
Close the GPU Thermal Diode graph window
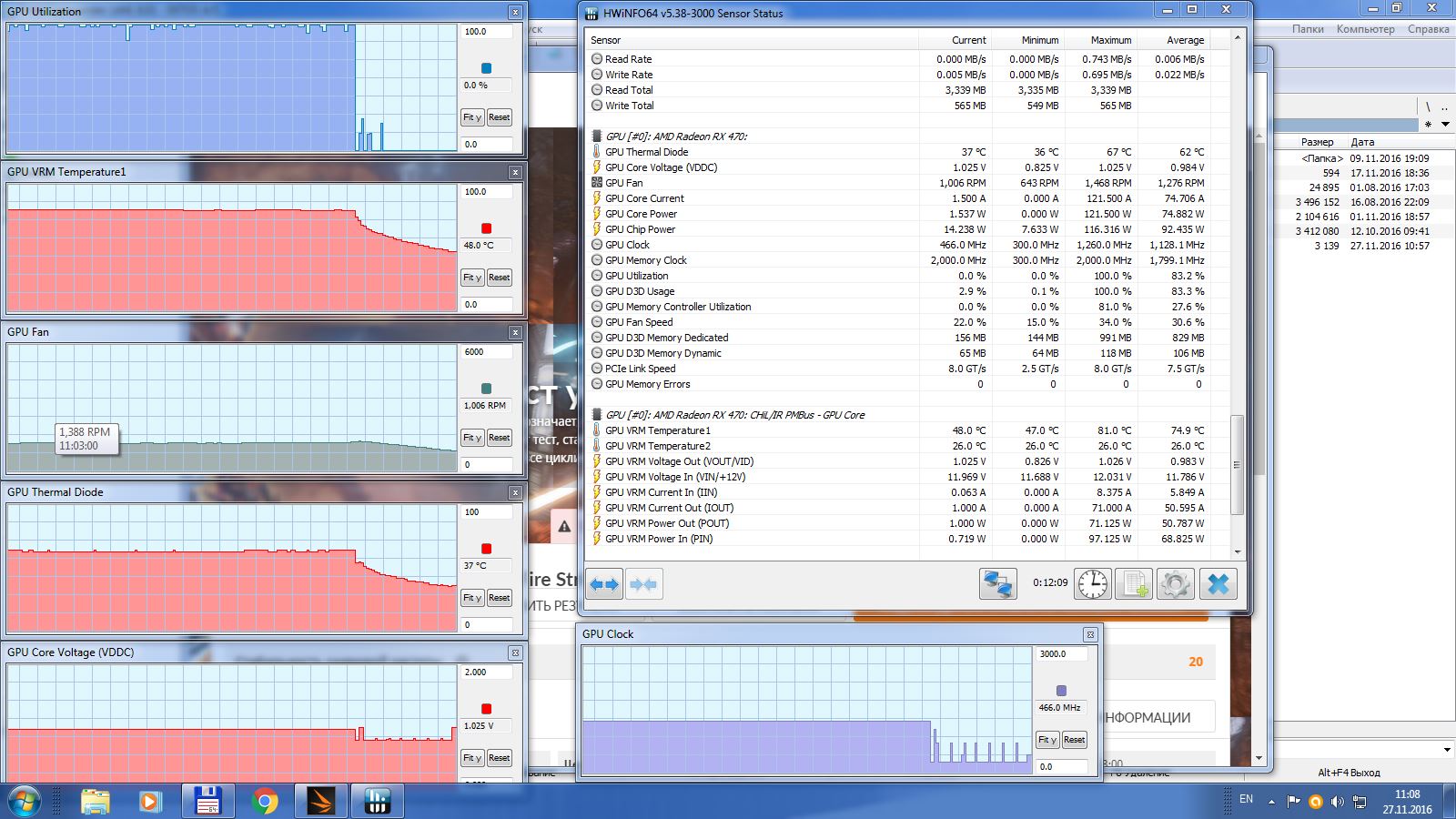pos(515,492)
